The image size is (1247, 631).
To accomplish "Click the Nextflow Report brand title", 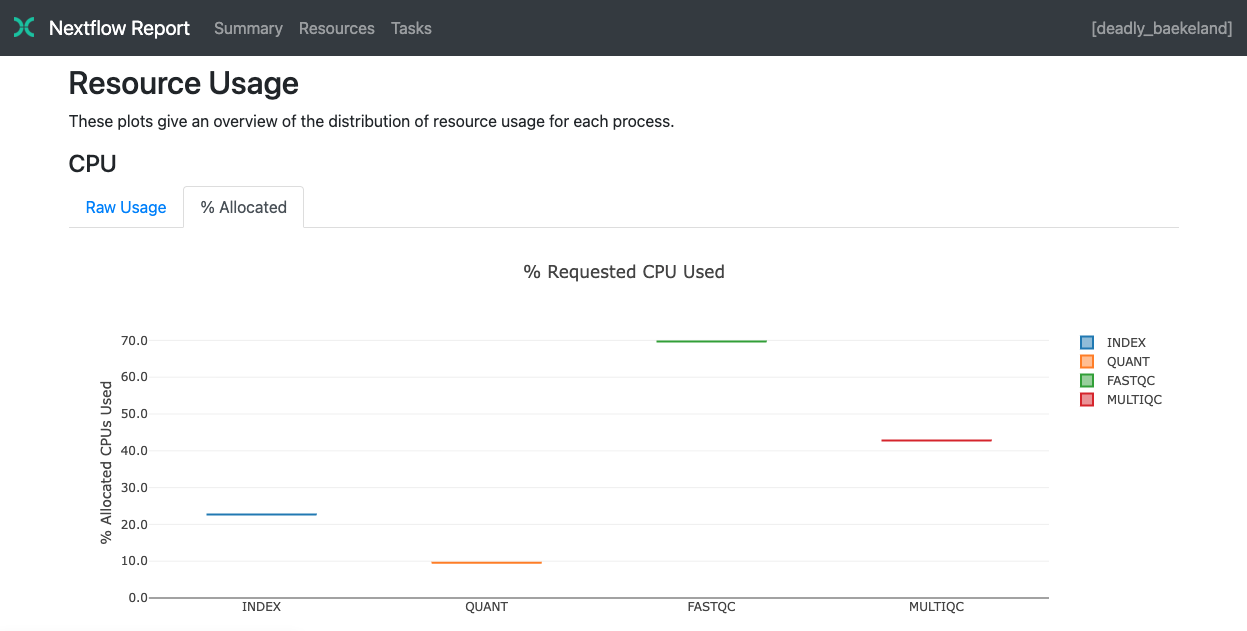I will pos(119,28).
